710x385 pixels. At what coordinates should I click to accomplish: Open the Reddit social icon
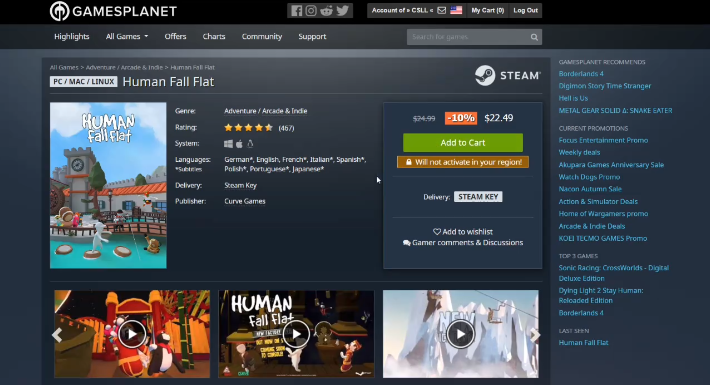[x=326, y=10]
